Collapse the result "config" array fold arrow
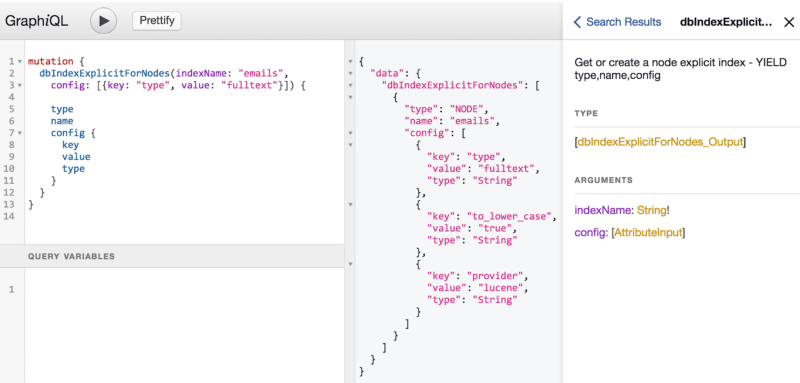This screenshot has width=800, height=383. pyautogui.click(x=351, y=133)
